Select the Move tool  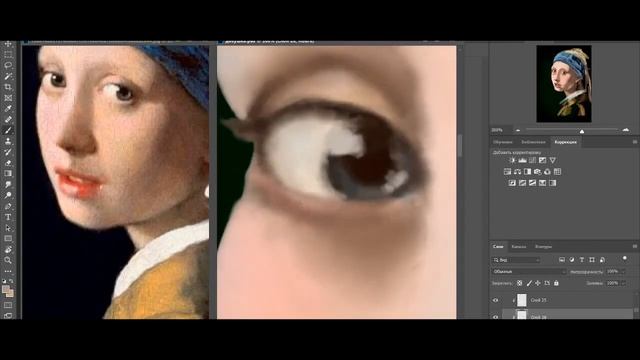(x=8, y=44)
